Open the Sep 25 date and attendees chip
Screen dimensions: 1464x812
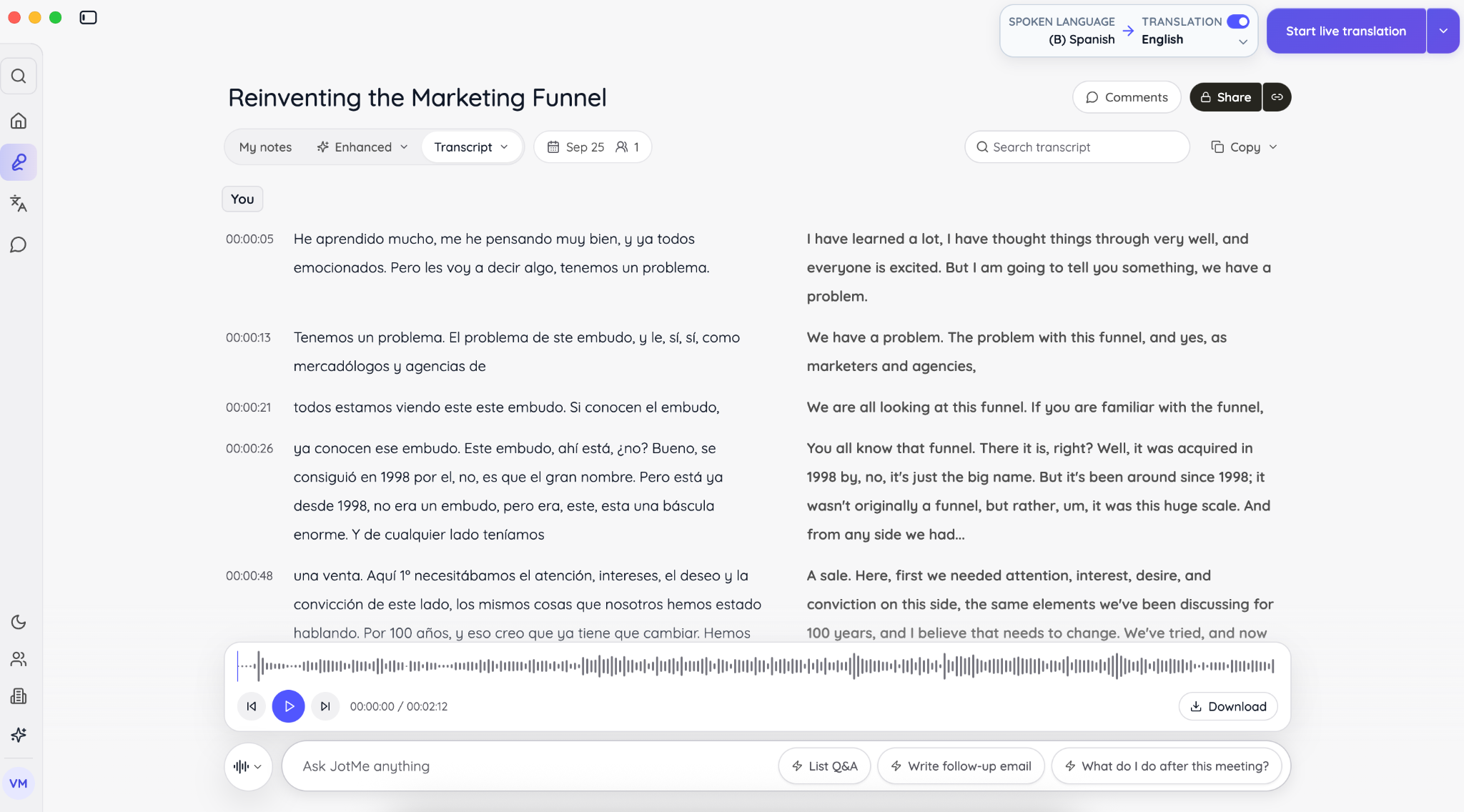593,147
